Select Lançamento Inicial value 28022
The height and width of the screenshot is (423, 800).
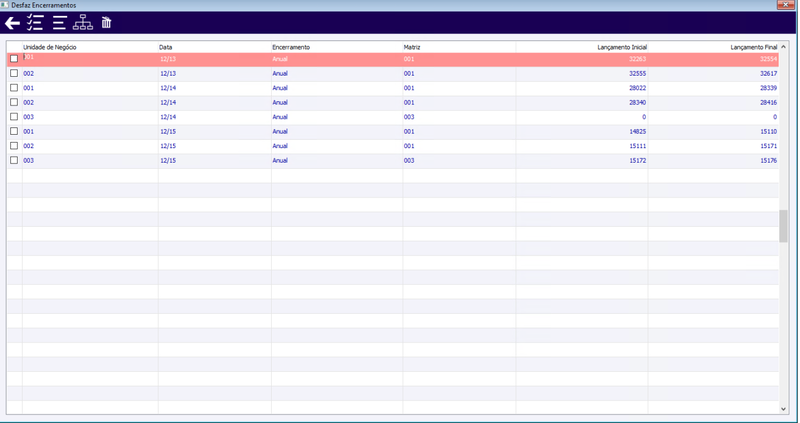coord(637,88)
